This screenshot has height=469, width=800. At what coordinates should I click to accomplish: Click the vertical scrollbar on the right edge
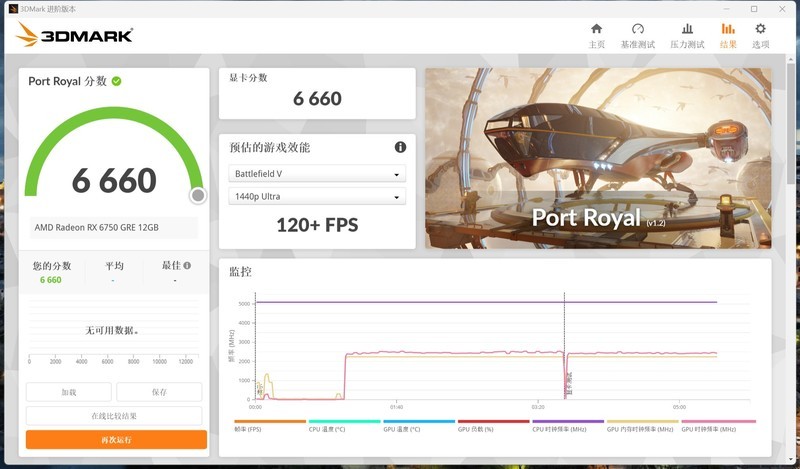pyautogui.click(x=791, y=122)
